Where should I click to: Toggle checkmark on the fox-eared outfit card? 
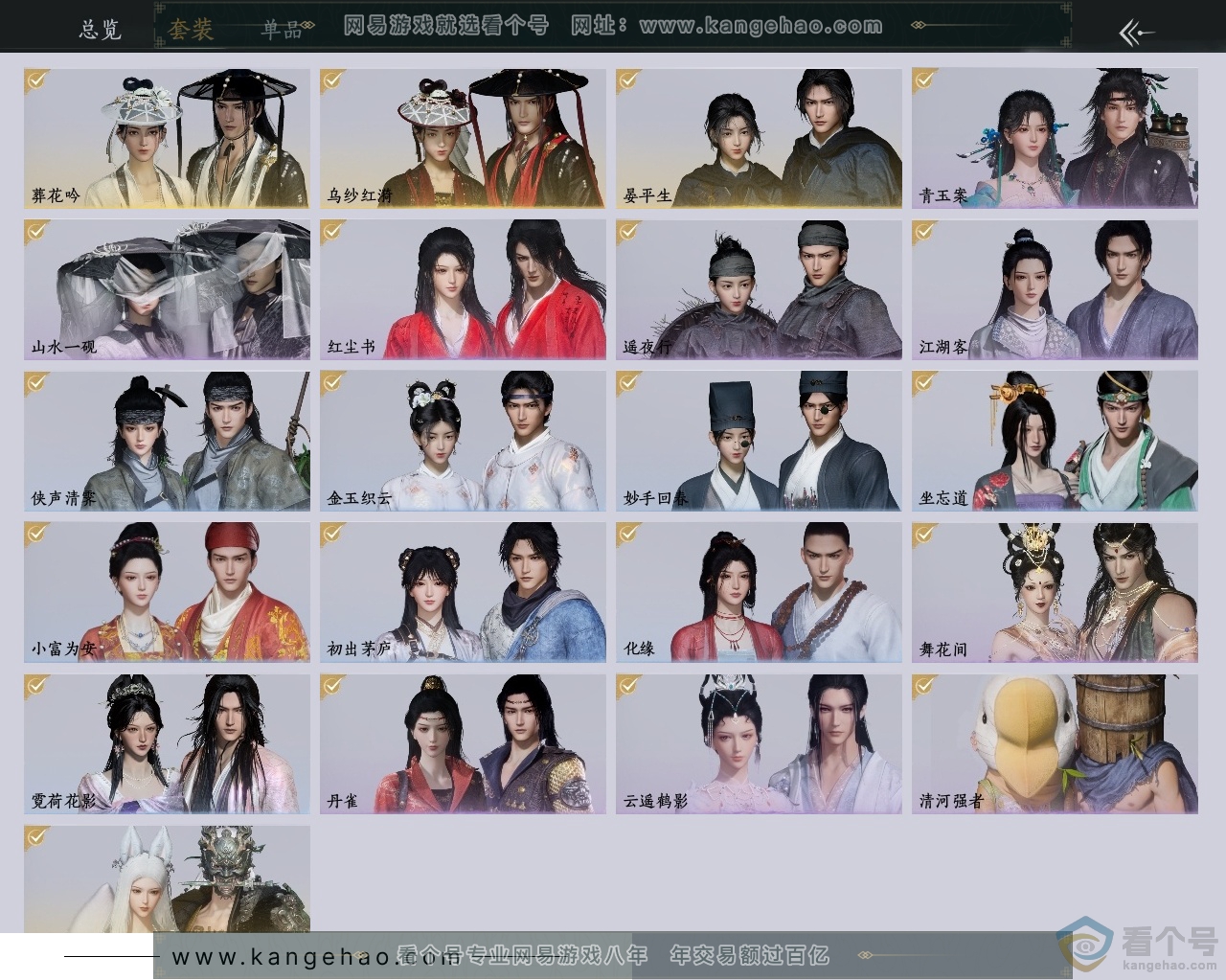pos(37,836)
